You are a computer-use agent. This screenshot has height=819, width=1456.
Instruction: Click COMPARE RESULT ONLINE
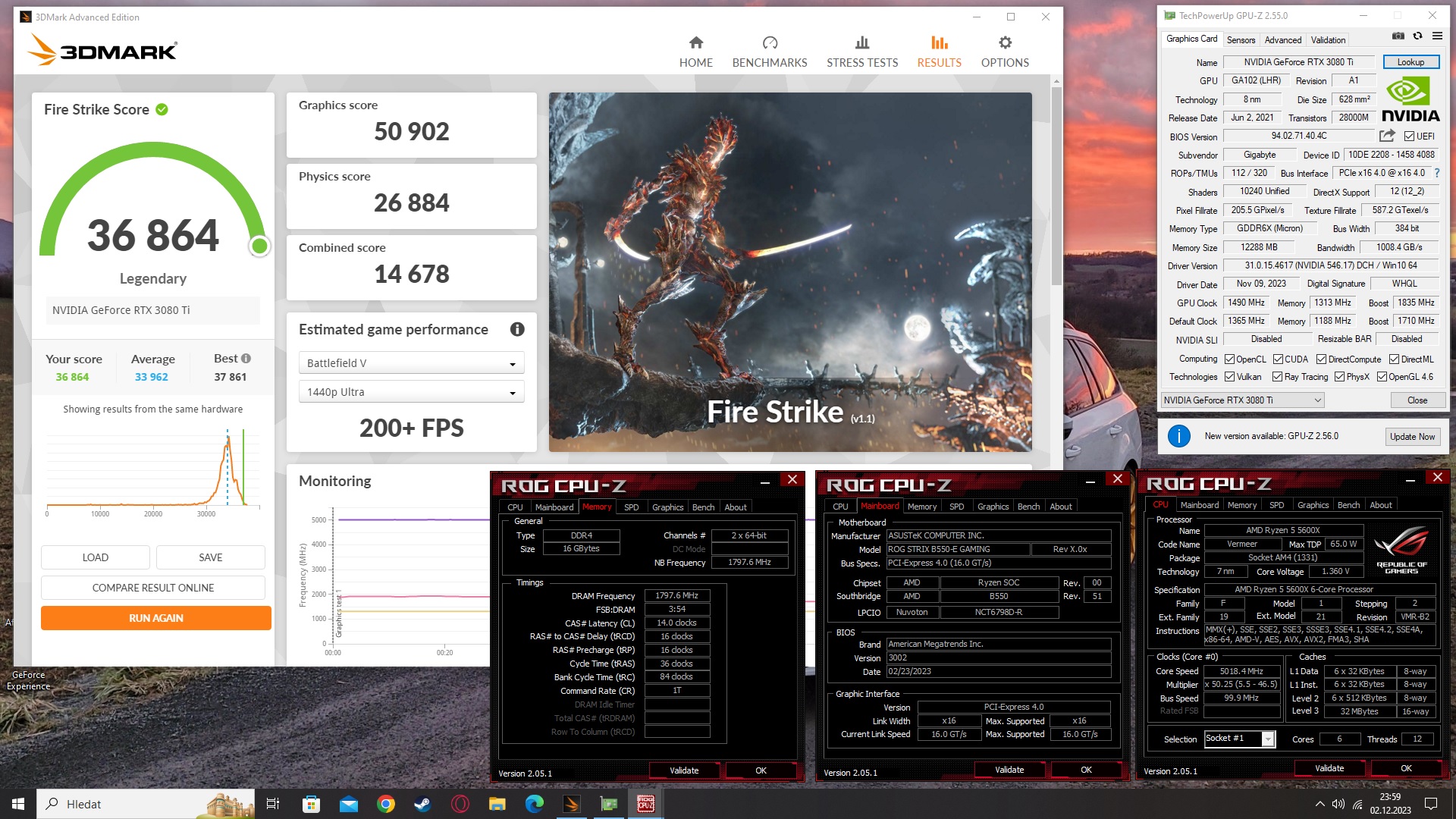pos(153,588)
